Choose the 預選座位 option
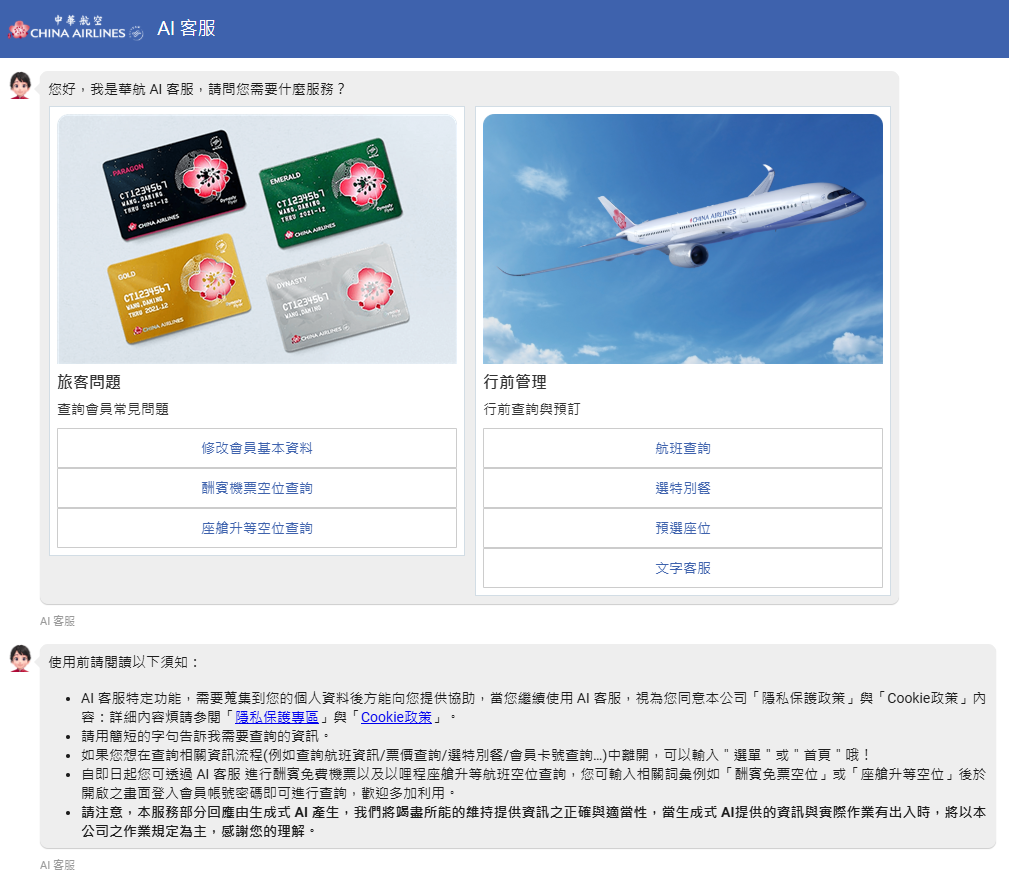1009x880 pixels. 683,528
